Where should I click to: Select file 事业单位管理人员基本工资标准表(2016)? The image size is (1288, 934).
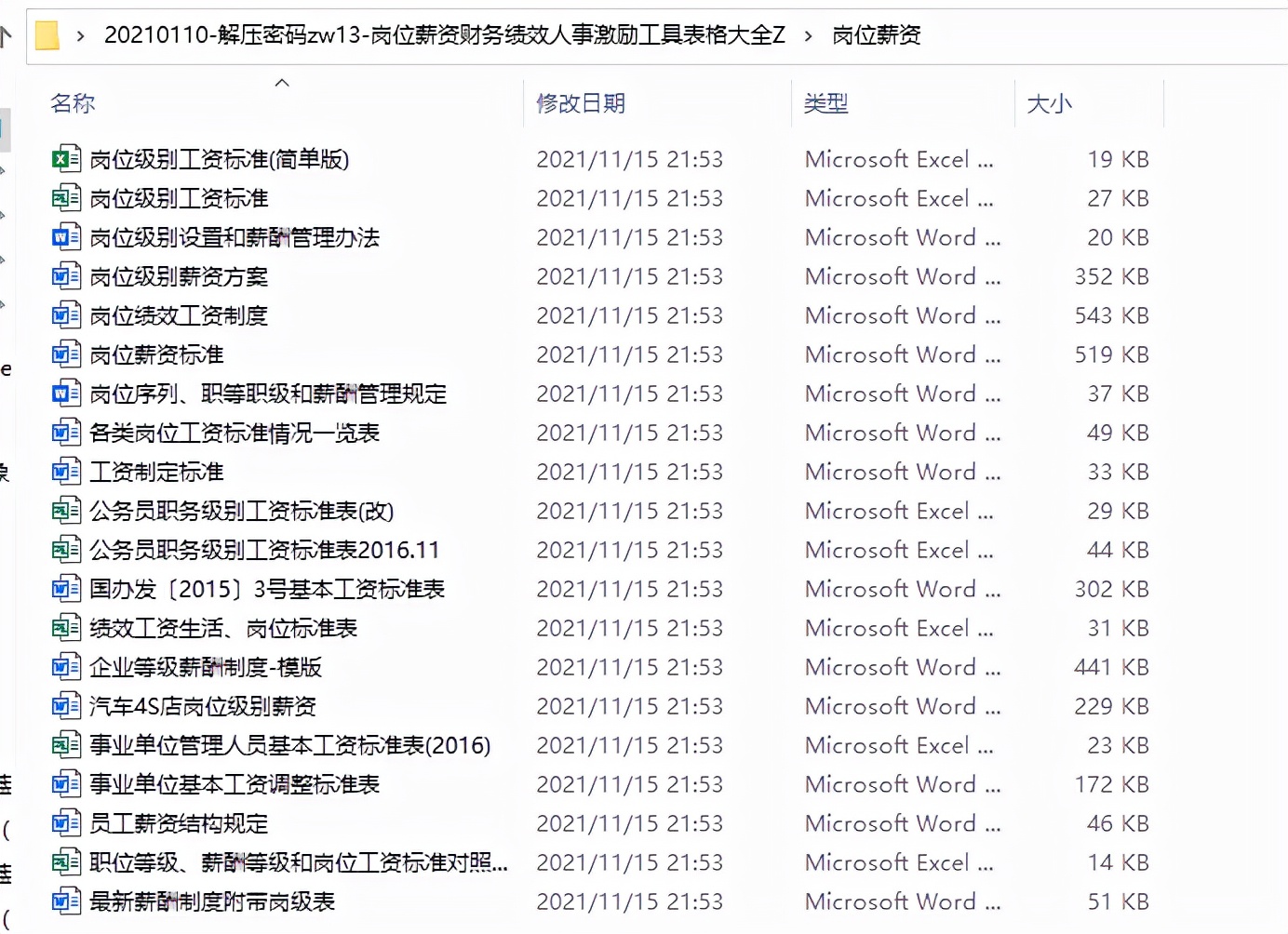(x=290, y=745)
